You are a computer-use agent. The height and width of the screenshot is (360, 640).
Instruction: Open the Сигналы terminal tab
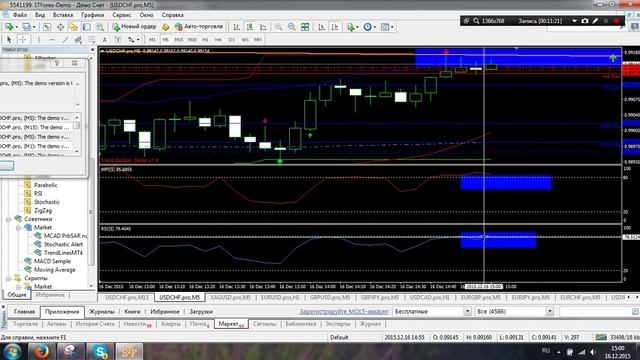(264, 324)
